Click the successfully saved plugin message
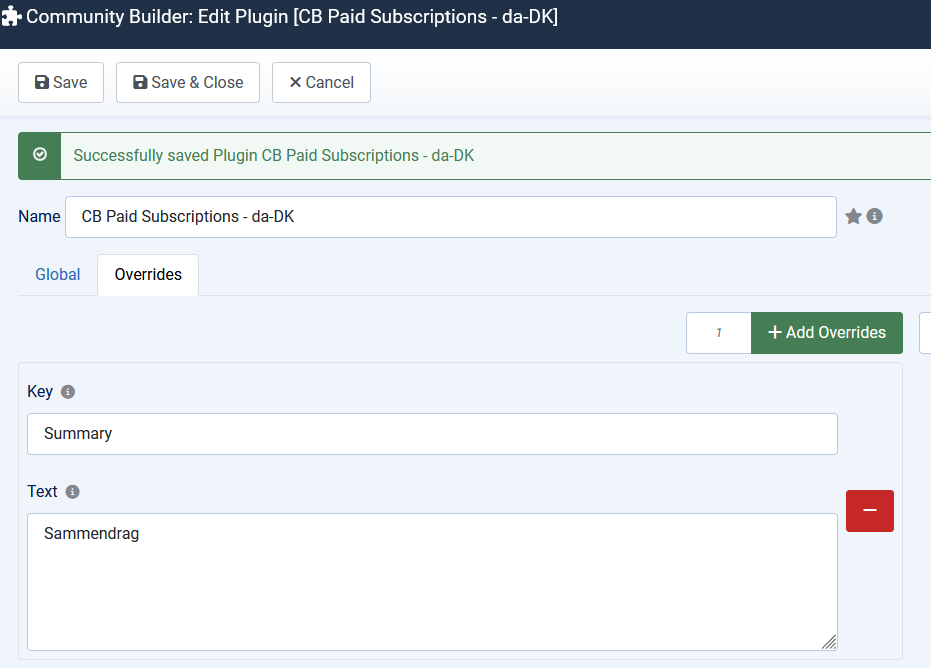Viewport: 931px width, 668px height. click(x=273, y=156)
